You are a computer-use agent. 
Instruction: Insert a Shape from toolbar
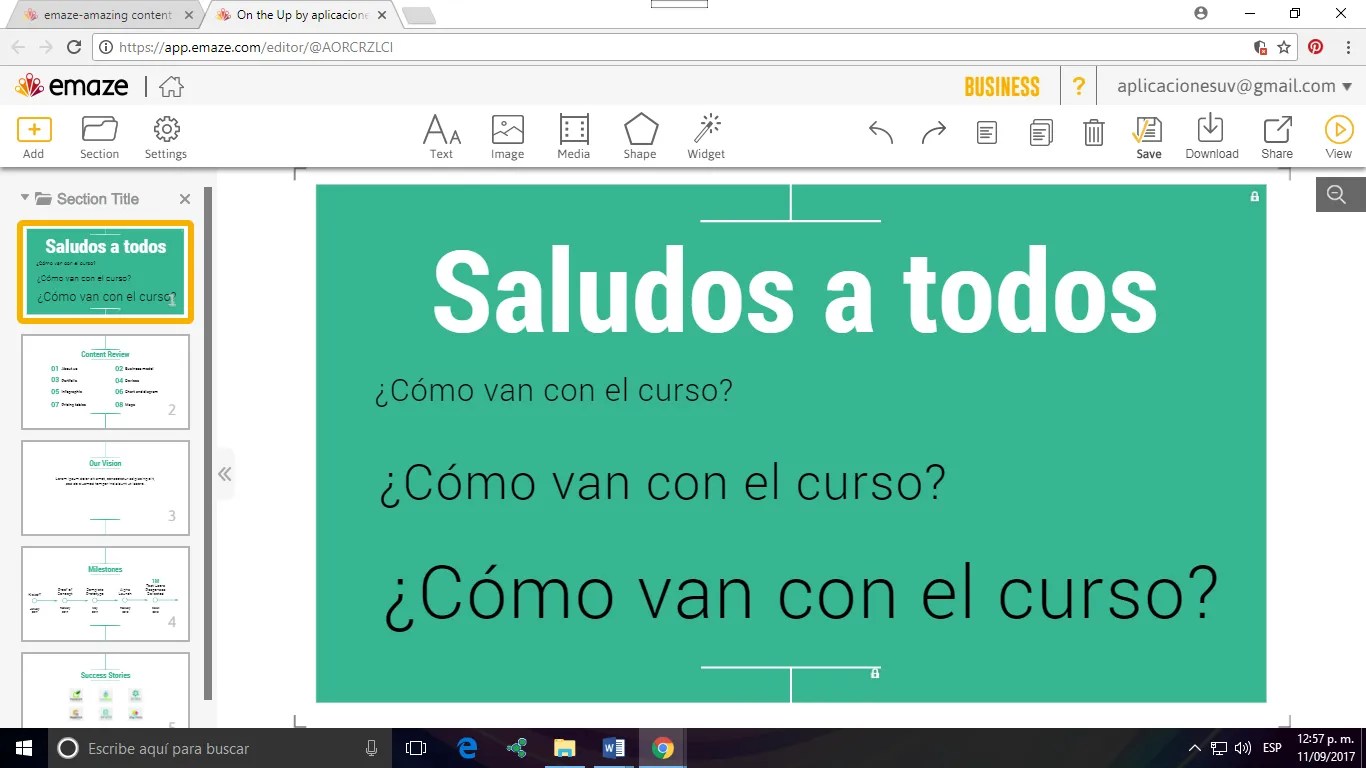tap(640, 137)
